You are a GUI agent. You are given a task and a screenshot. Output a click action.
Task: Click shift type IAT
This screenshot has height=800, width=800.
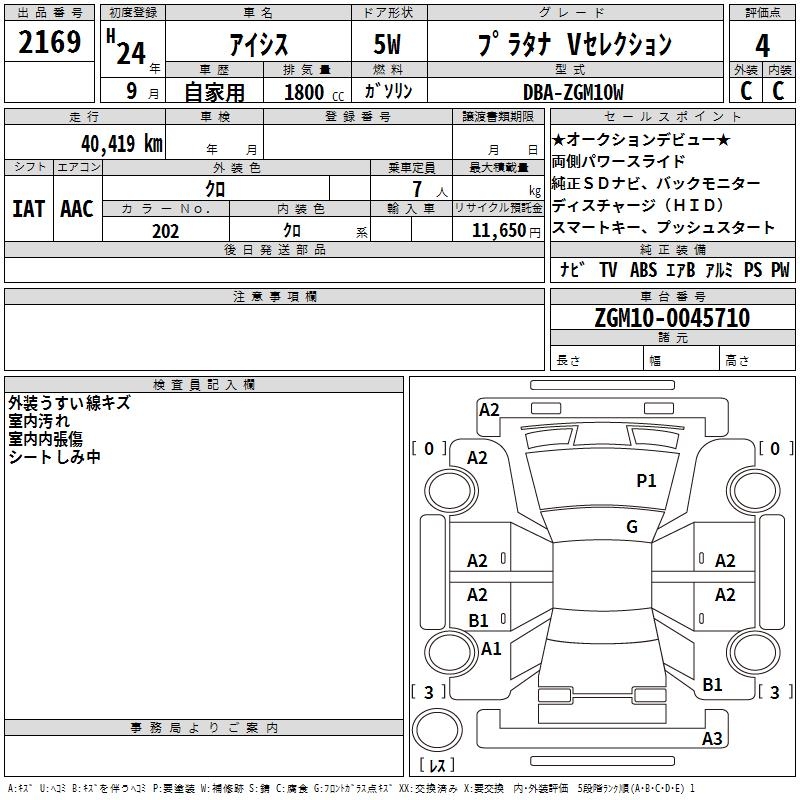[x=28, y=209]
